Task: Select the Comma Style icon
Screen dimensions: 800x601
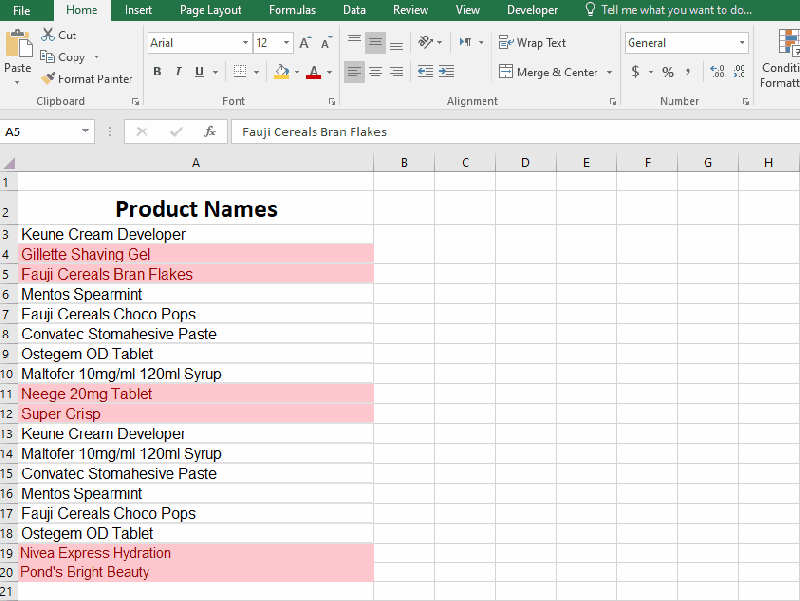Action: 688,70
